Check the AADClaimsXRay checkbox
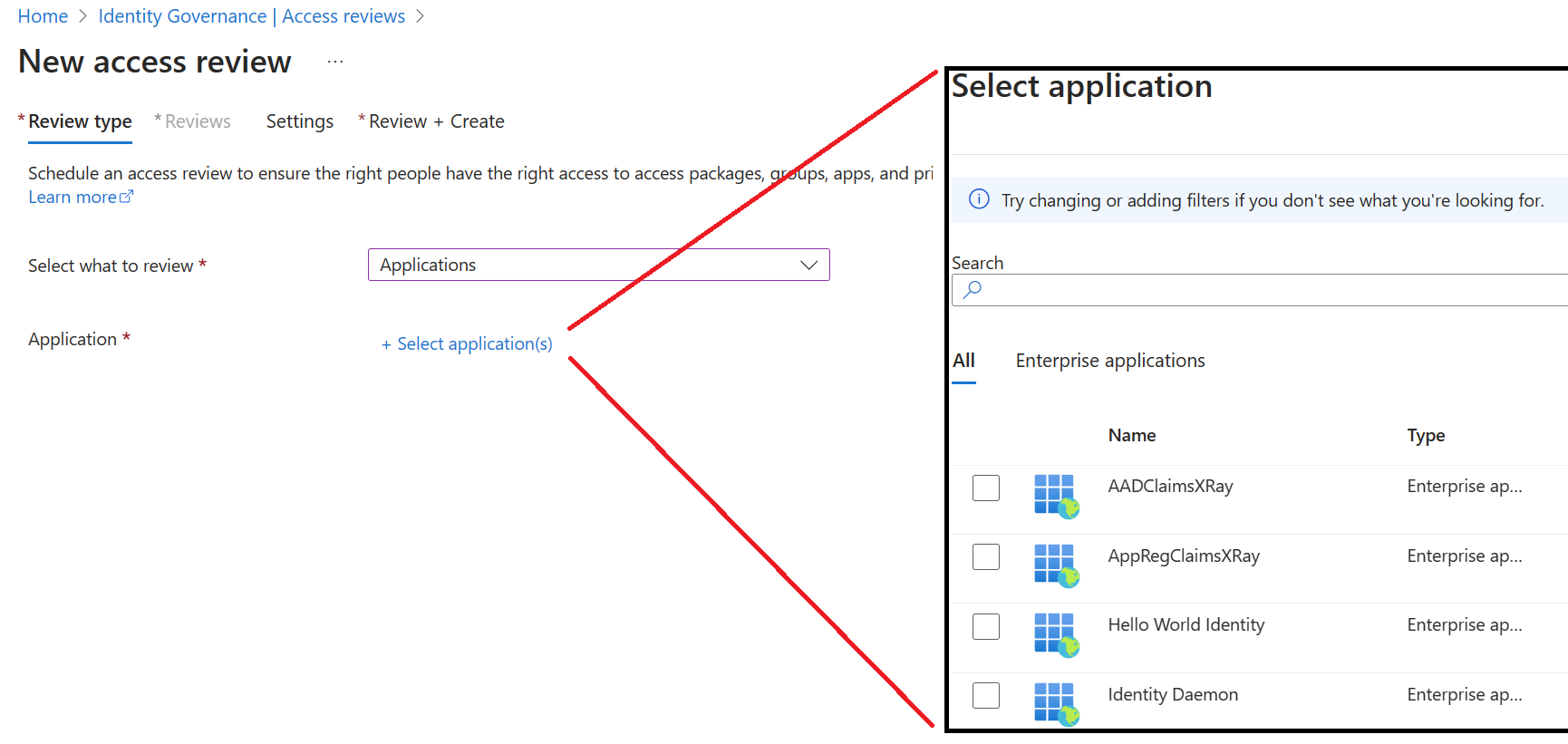This screenshot has height=744, width=1568. 986,488
